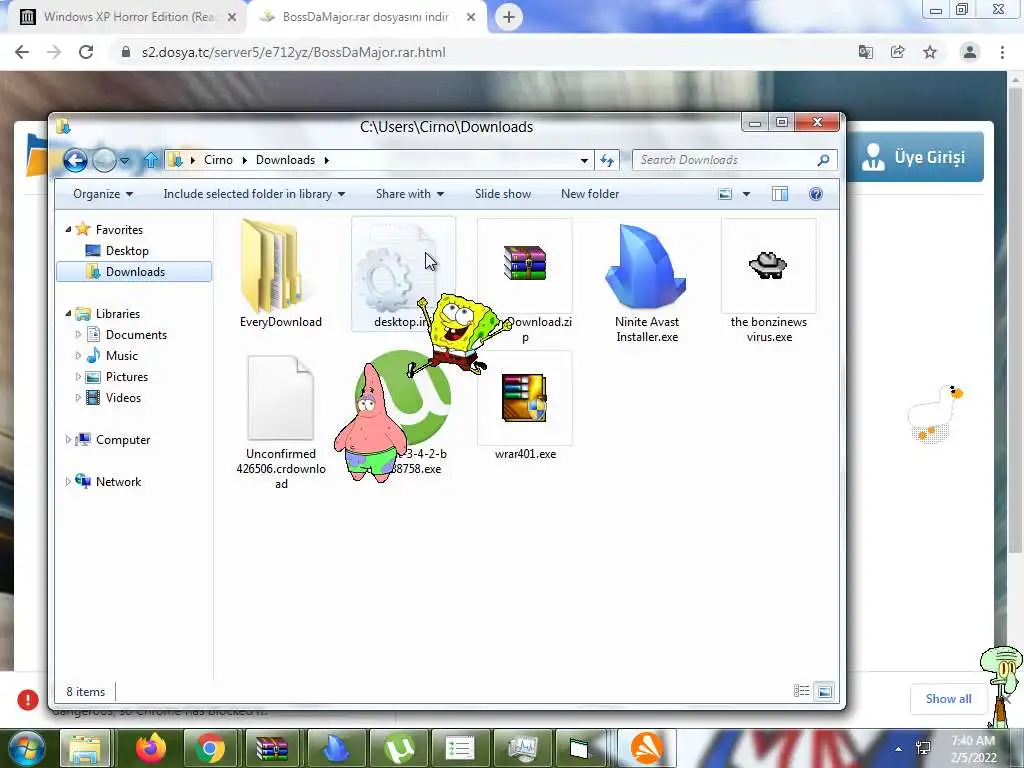Open address bar history dropdown
The height and width of the screenshot is (768, 1024).
coord(584,160)
